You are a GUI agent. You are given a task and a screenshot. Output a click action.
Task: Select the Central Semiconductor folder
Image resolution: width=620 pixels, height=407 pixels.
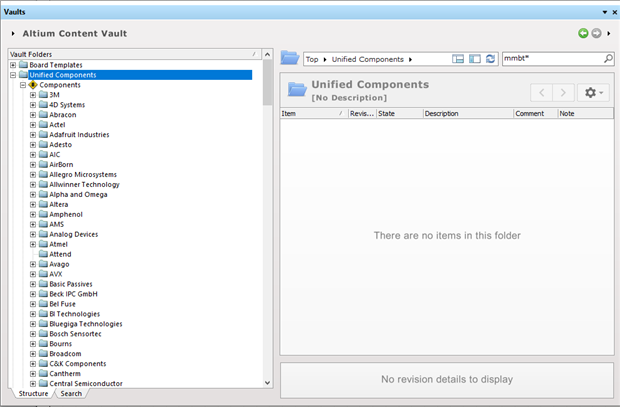(86, 384)
